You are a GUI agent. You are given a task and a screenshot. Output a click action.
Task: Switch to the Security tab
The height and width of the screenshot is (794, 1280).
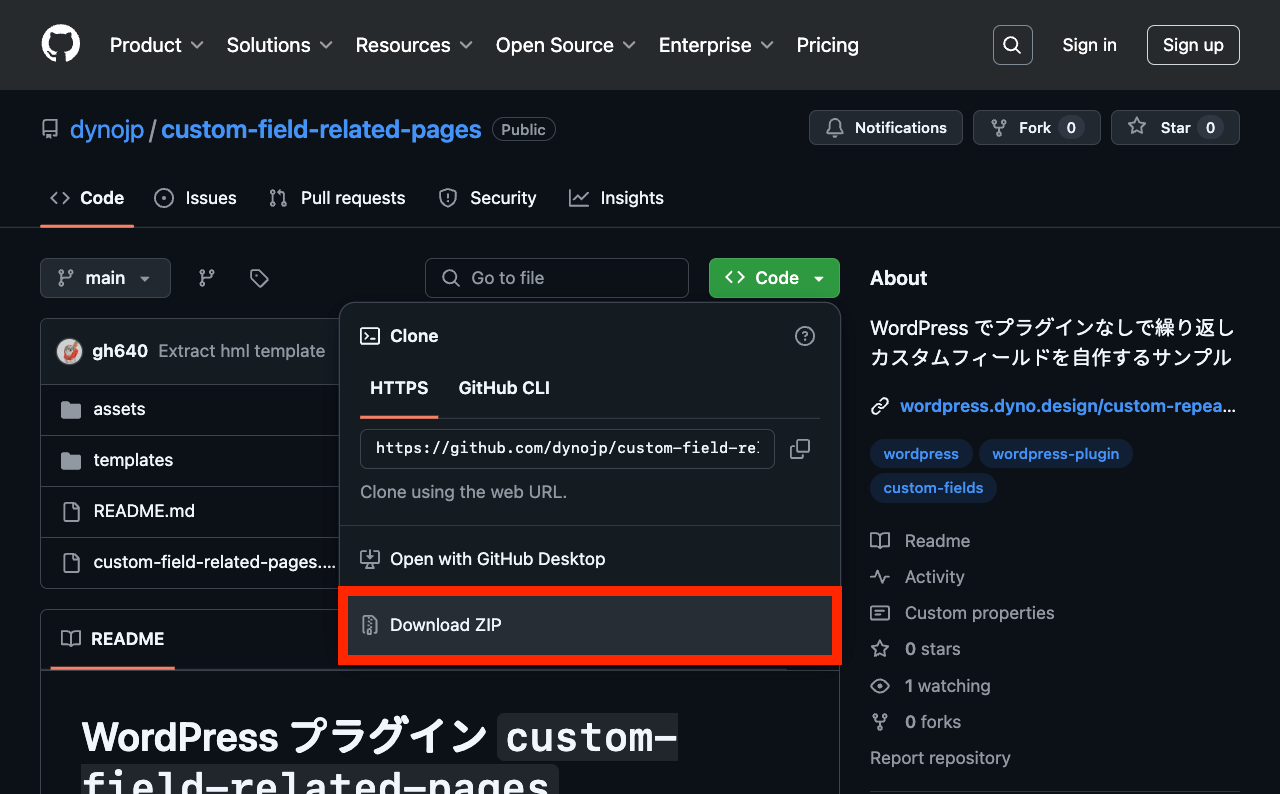click(487, 198)
